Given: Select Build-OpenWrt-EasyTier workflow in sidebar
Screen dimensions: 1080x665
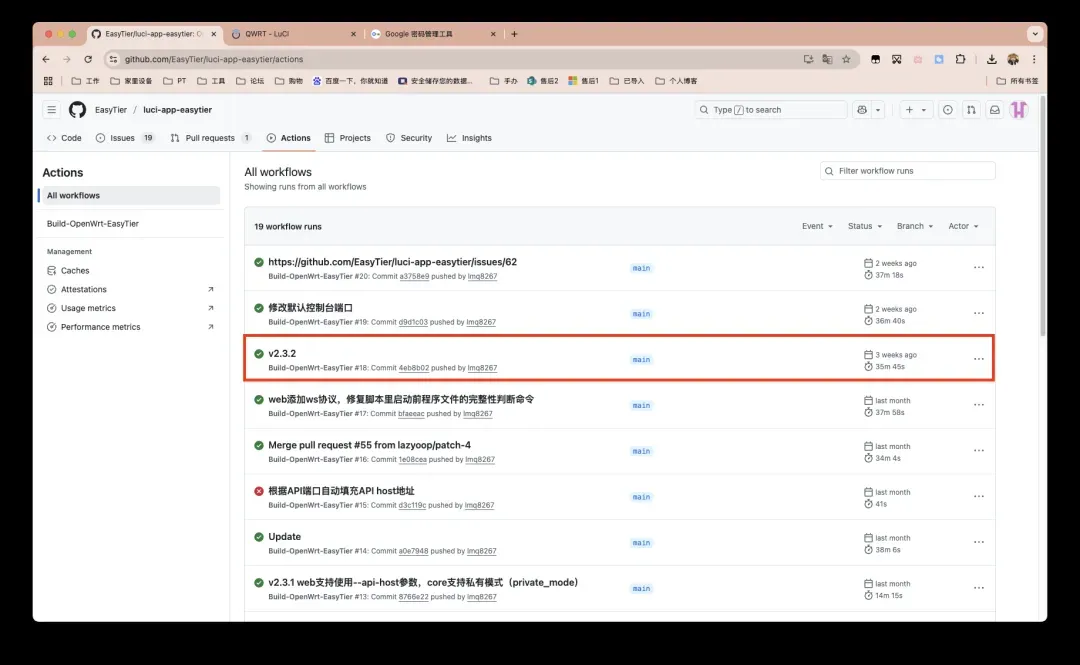Looking at the screenshot, I should pos(93,224).
